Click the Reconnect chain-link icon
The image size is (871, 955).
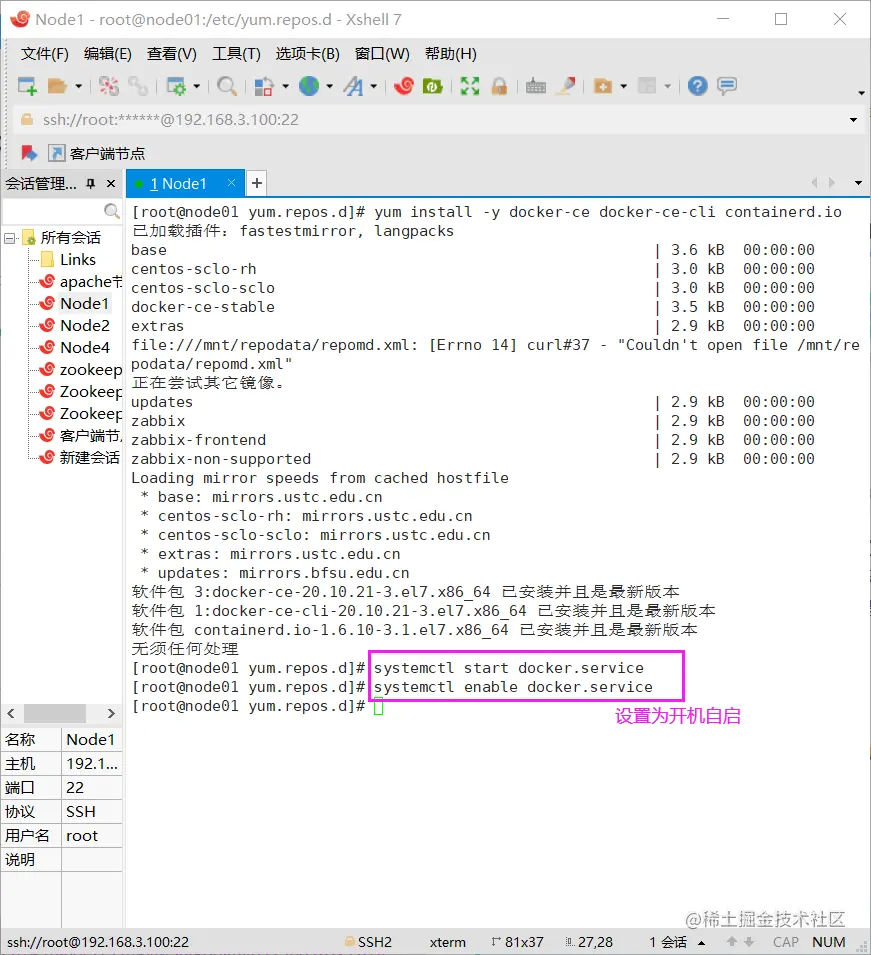pos(138,86)
